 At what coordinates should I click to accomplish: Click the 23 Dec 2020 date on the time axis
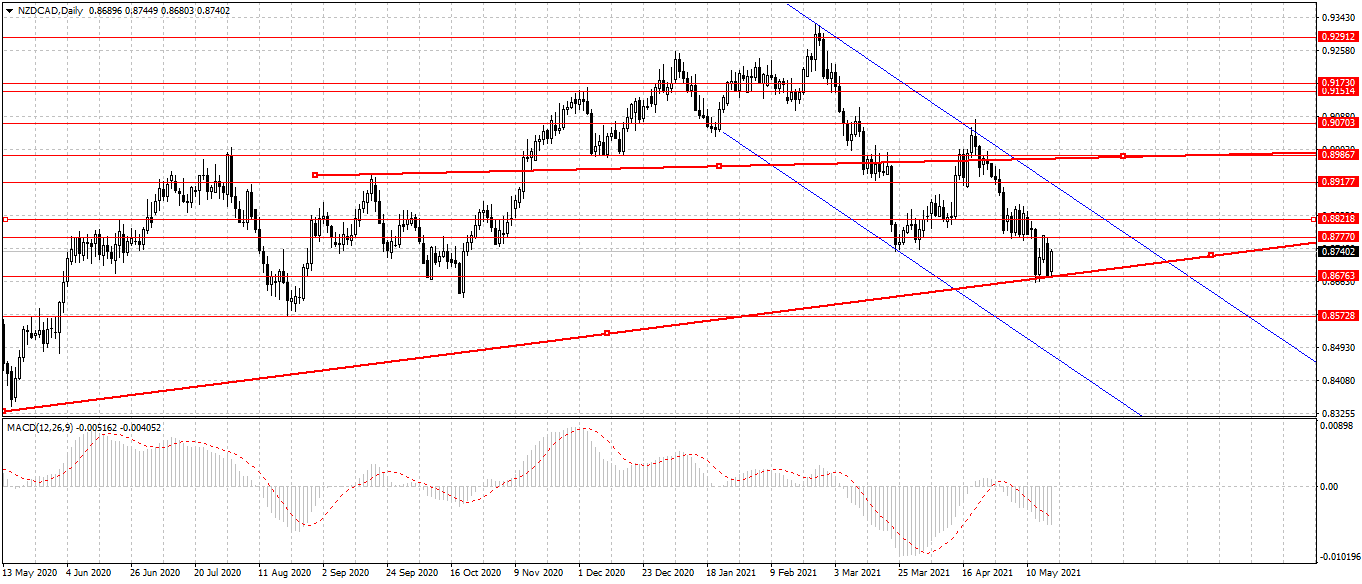tap(668, 574)
